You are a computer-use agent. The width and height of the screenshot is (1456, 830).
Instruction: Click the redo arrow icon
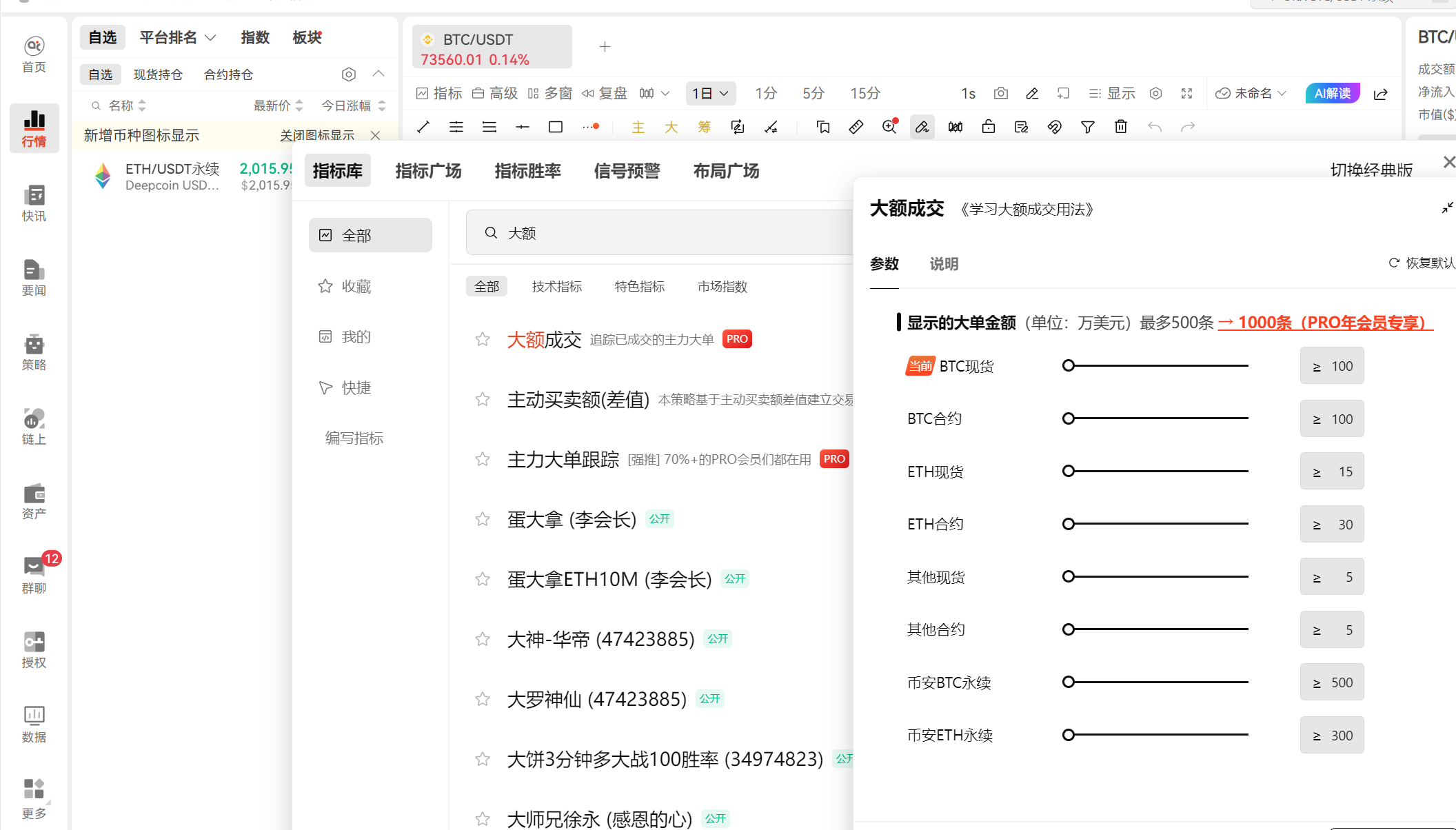pos(1188,127)
